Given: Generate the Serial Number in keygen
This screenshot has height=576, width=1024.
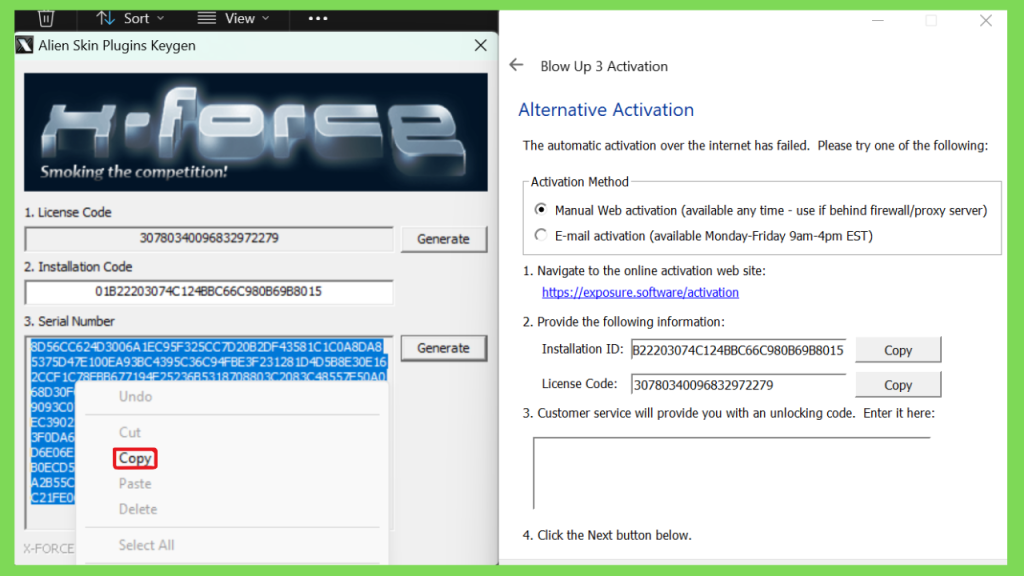Looking at the screenshot, I should point(443,348).
